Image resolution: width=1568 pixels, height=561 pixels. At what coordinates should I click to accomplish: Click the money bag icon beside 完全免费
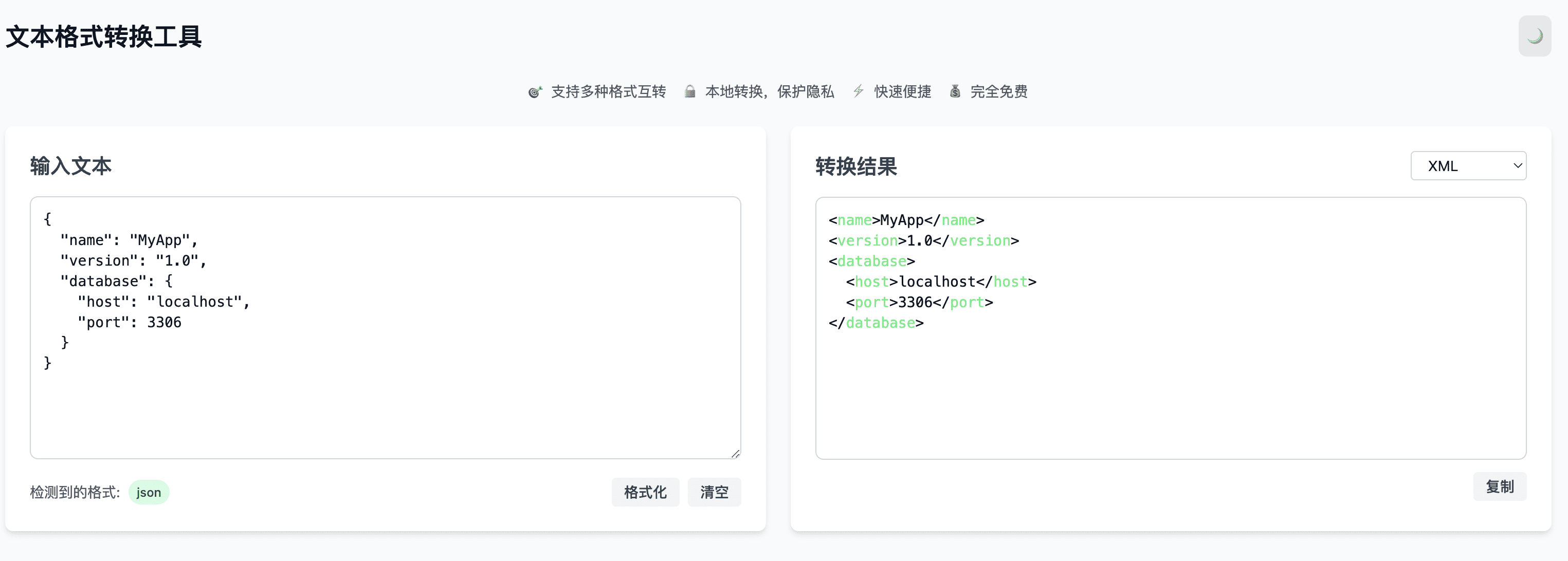(955, 92)
